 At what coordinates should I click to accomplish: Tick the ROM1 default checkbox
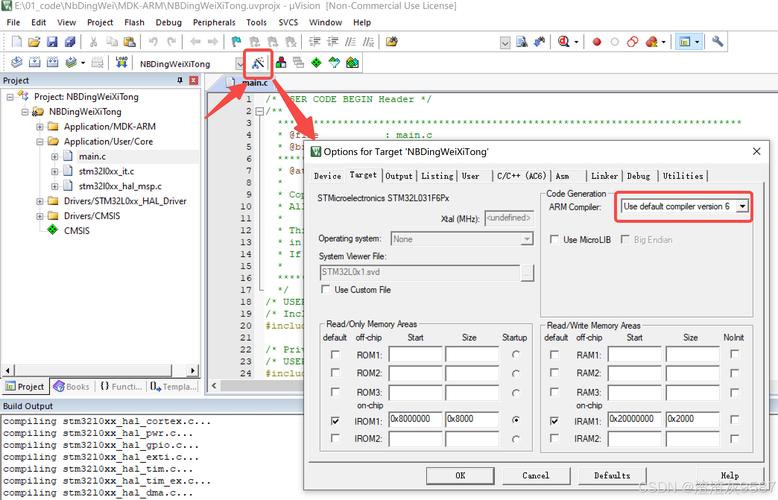[335, 355]
